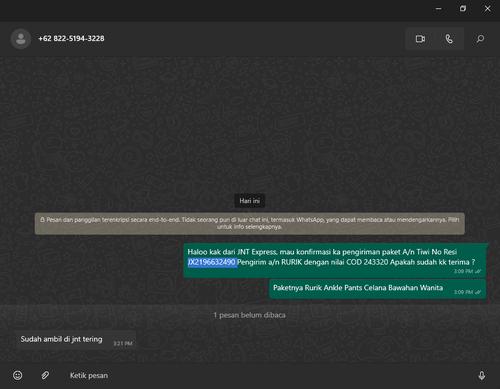
Task: Click contact number +62 822-5194-3228
Action: [71, 39]
